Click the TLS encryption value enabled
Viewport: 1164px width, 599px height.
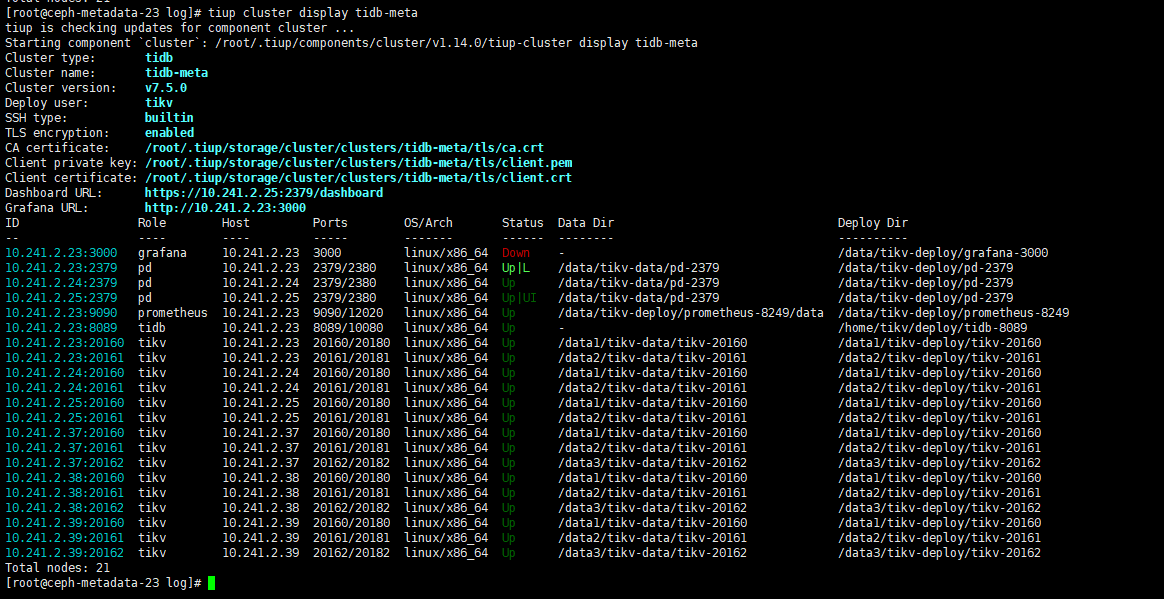pos(169,133)
